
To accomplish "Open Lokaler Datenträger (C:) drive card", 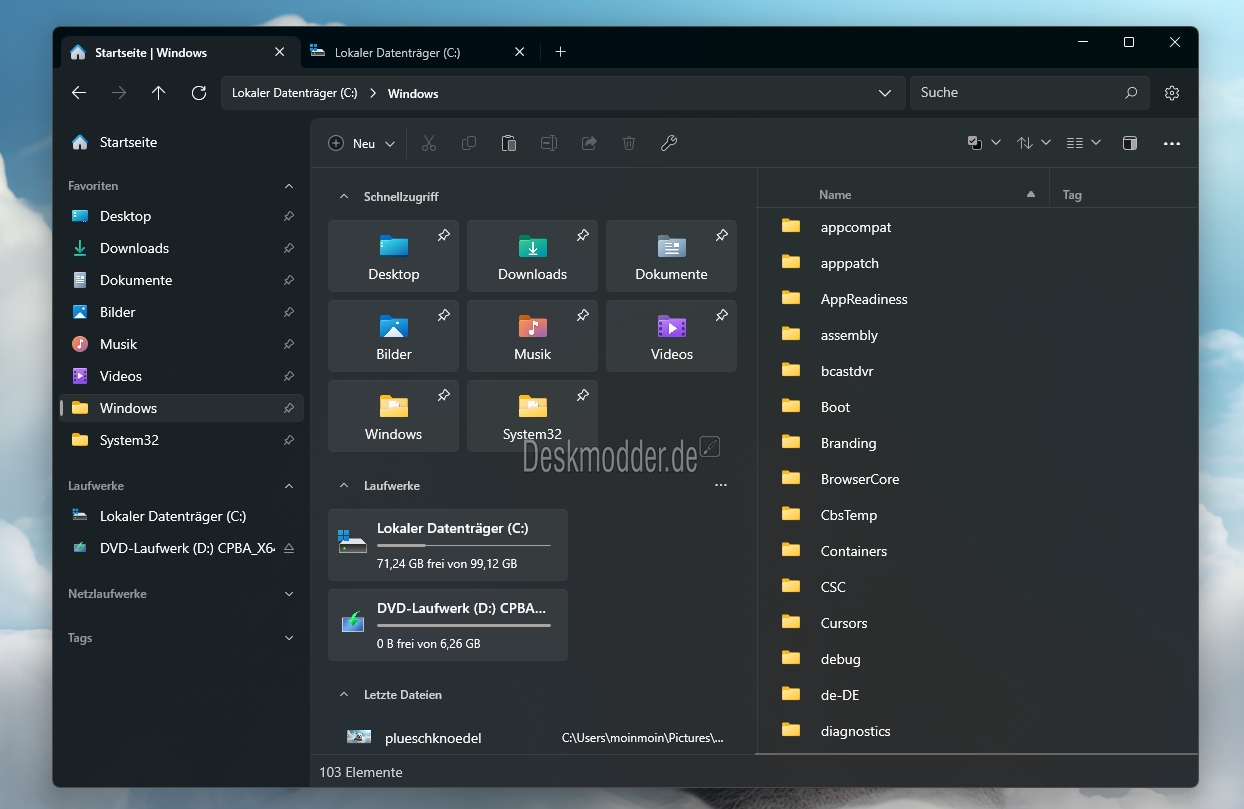I will point(448,545).
